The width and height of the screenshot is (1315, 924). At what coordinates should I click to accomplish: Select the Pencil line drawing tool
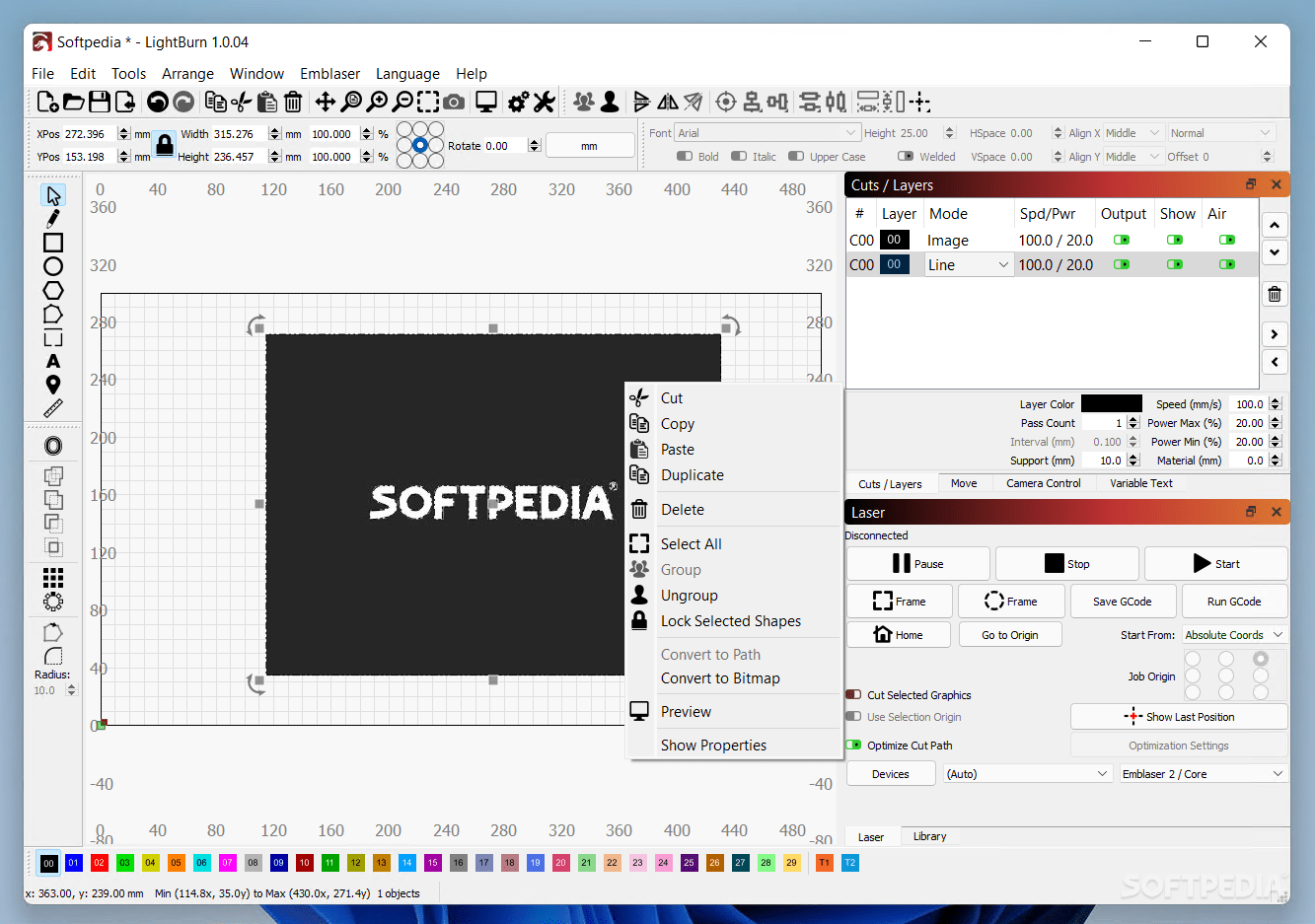click(52, 218)
